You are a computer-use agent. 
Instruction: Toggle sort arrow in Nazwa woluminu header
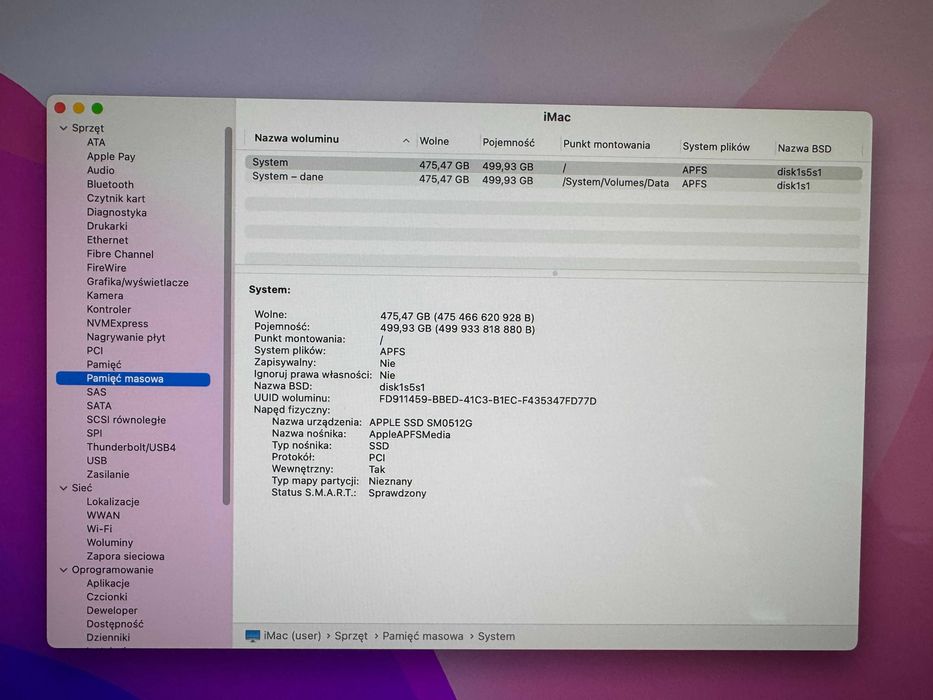pyautogui.click(x=406, y=141)
